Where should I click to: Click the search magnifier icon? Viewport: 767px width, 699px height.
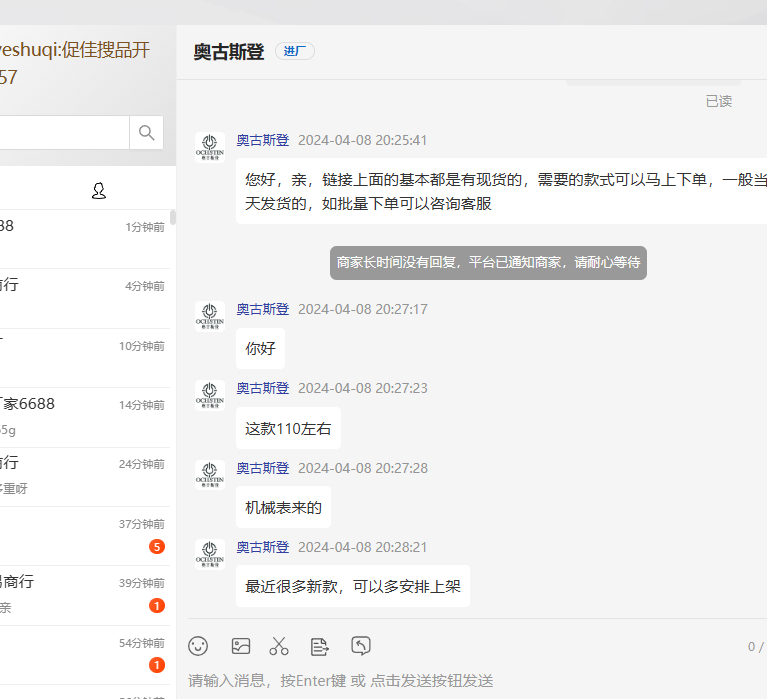147,132
